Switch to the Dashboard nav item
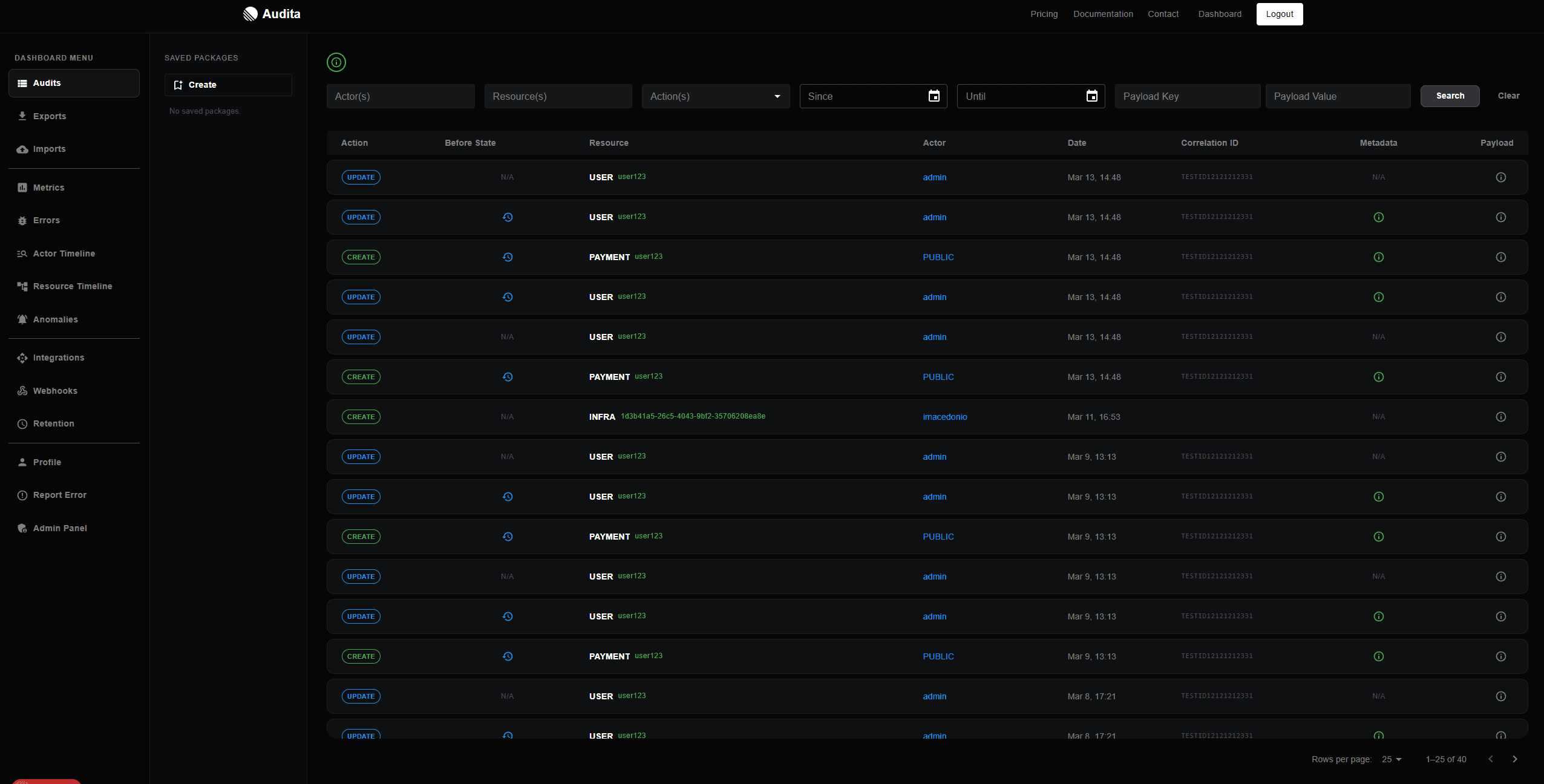 click(1219, 14)
